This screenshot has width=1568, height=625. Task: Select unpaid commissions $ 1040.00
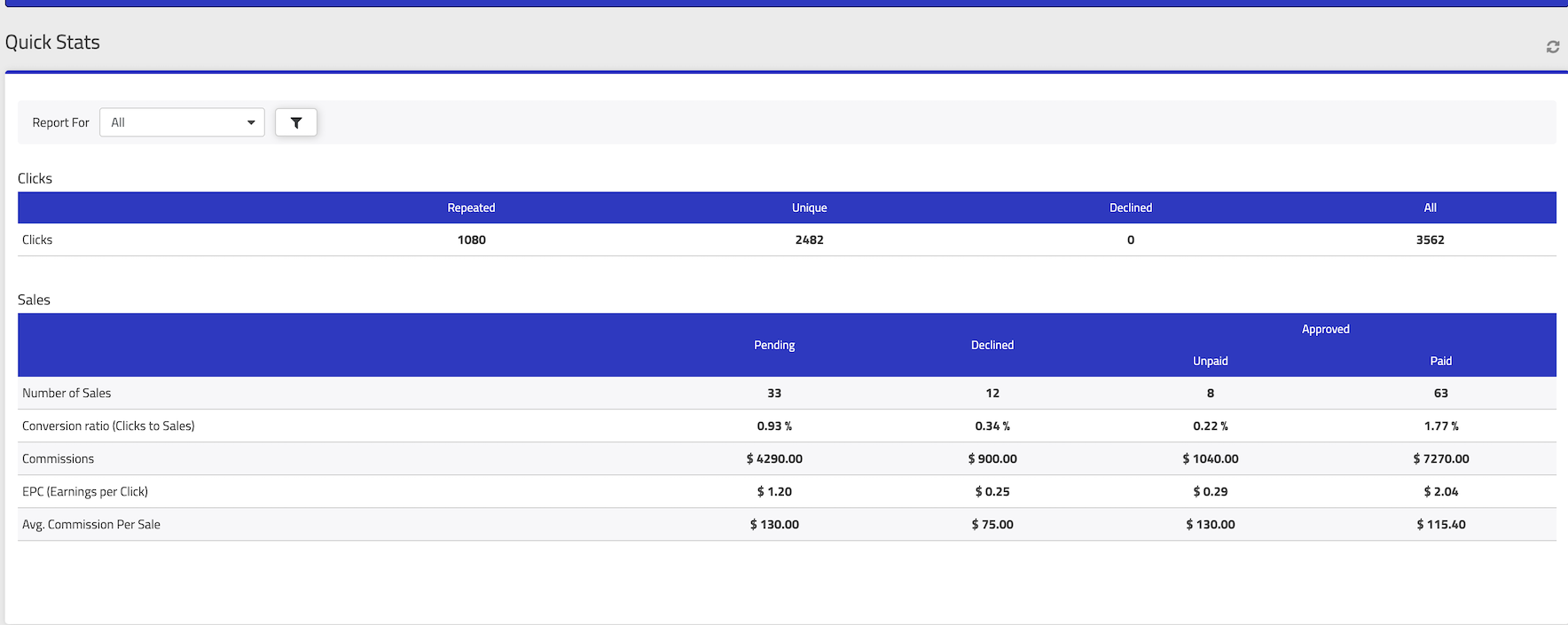click(x=1210, y=458)
